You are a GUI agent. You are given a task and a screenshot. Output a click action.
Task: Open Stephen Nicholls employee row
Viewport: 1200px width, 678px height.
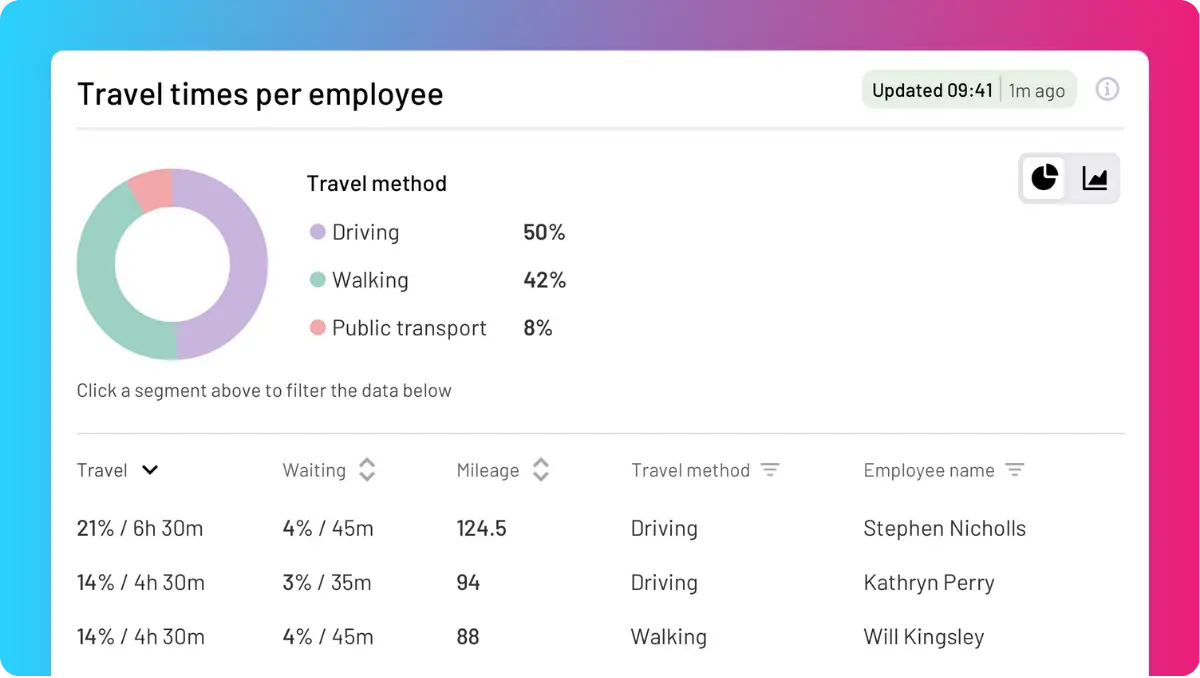pyautogui.click(x=600, y=528)
